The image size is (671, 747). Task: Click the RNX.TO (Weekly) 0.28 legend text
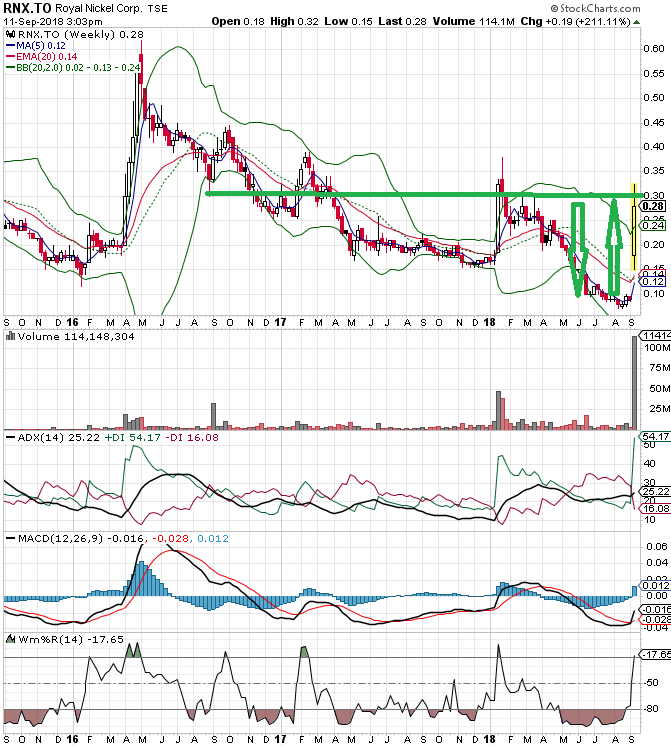click(x=80, y=34)
